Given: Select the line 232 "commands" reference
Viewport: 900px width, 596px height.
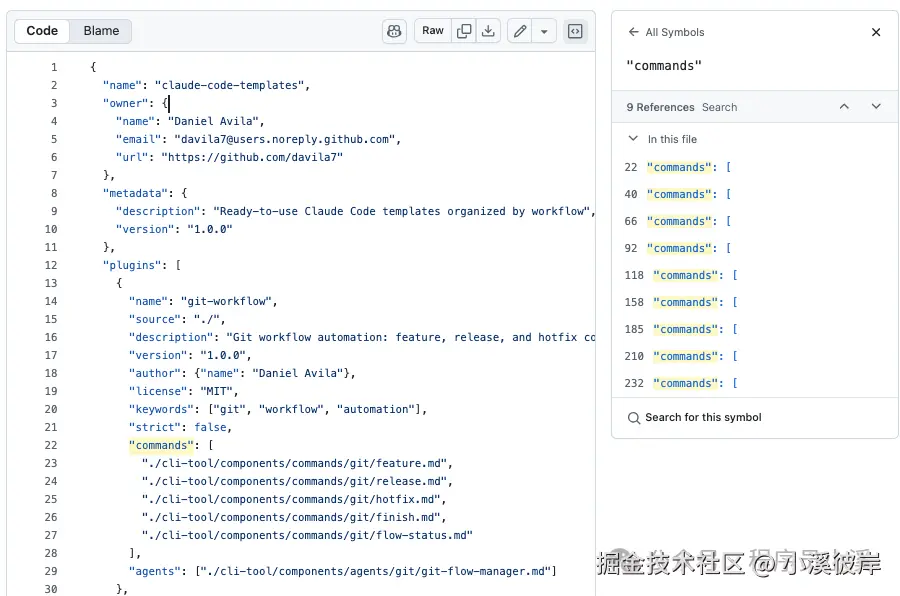Looking at the screenshot, I should click(685, 383).
